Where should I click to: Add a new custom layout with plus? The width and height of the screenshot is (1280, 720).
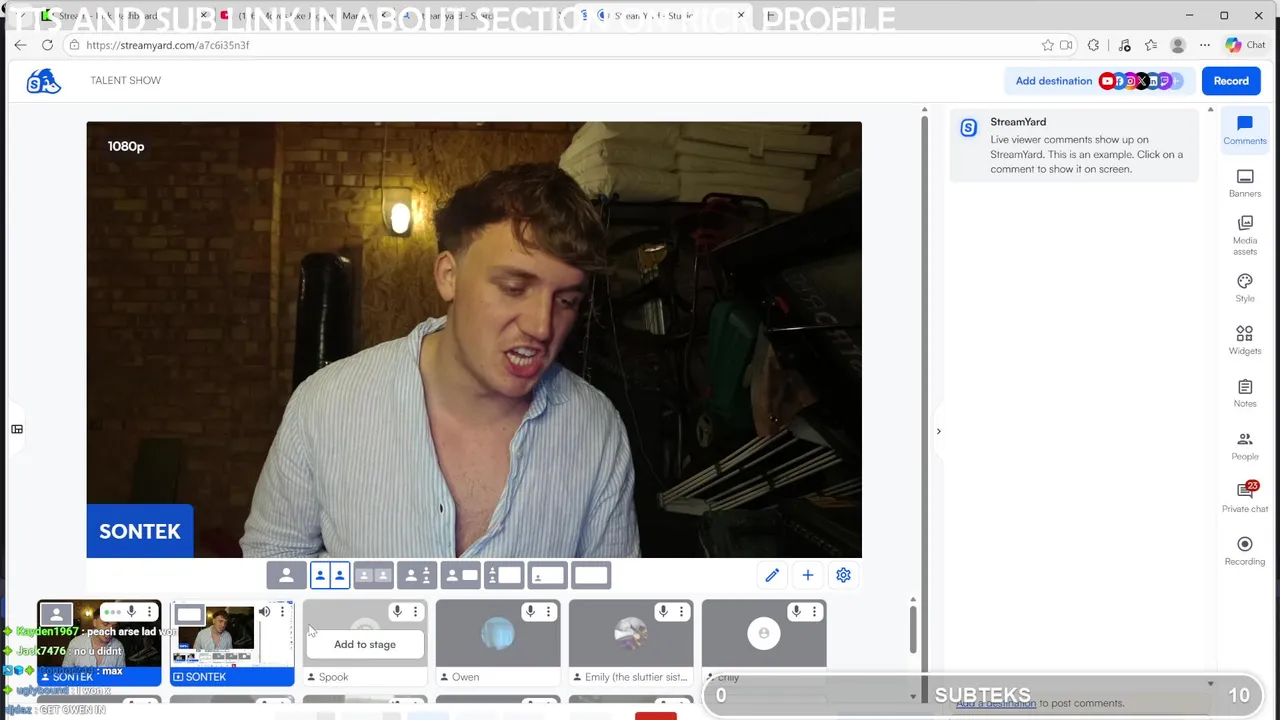[808, 575]
